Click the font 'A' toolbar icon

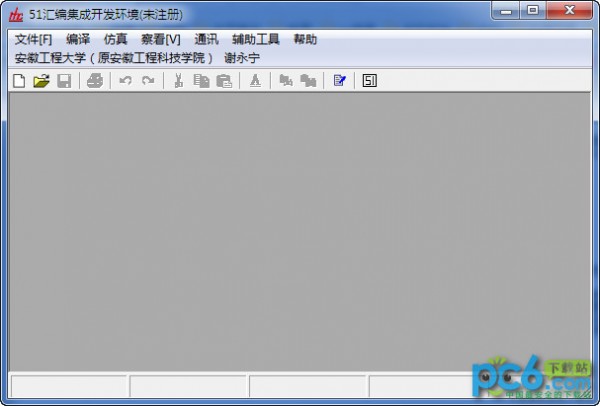point(255,81)
